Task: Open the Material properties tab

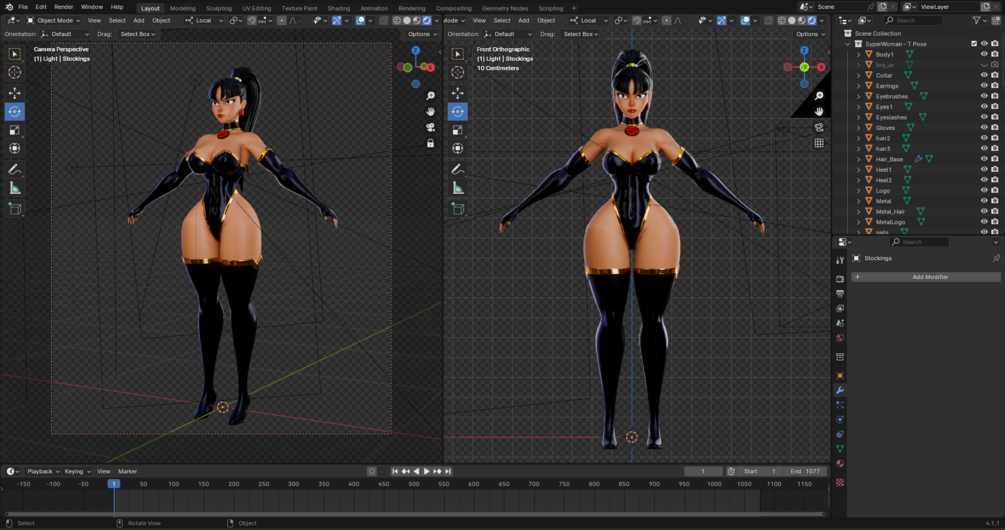Action: click(x=840, y=463)
